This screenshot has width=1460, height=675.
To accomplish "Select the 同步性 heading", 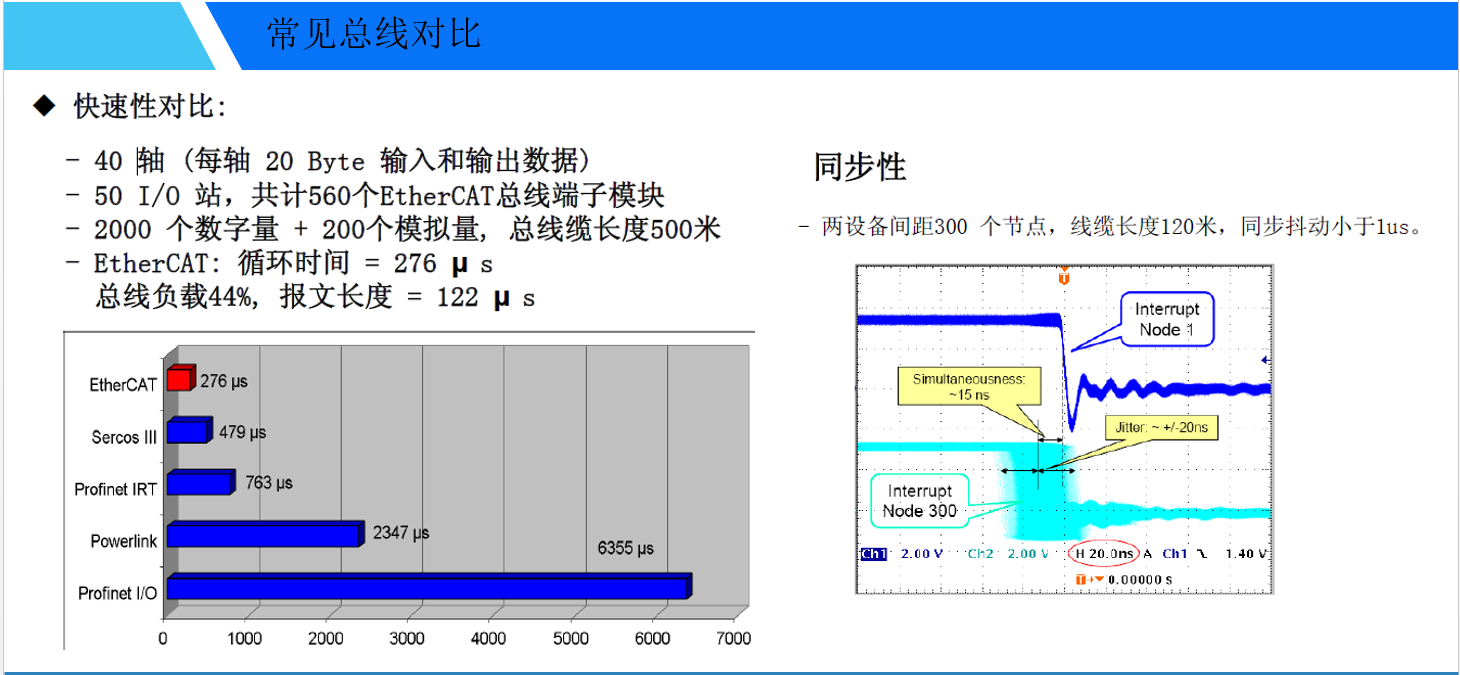I will pos(859,167).
